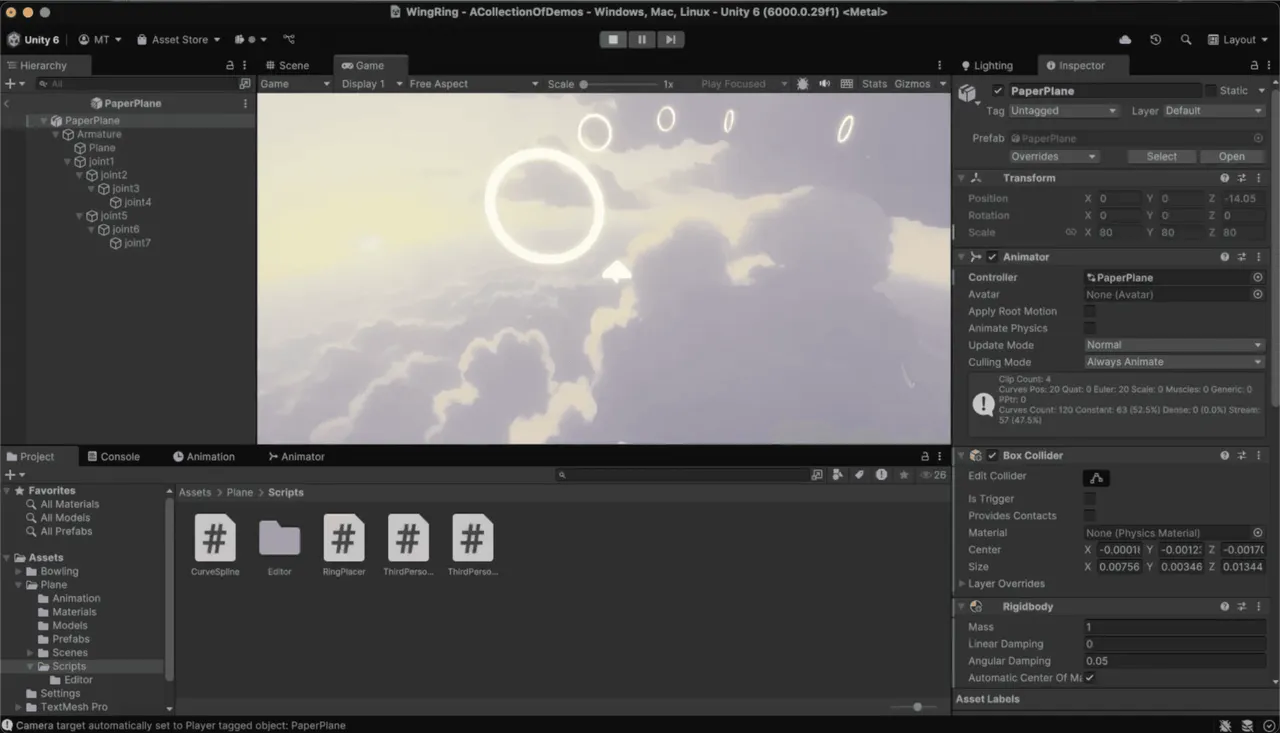Open the Hierarchy search window icon
Viewport: 1280px width, 733px height.
click(244, 84)
